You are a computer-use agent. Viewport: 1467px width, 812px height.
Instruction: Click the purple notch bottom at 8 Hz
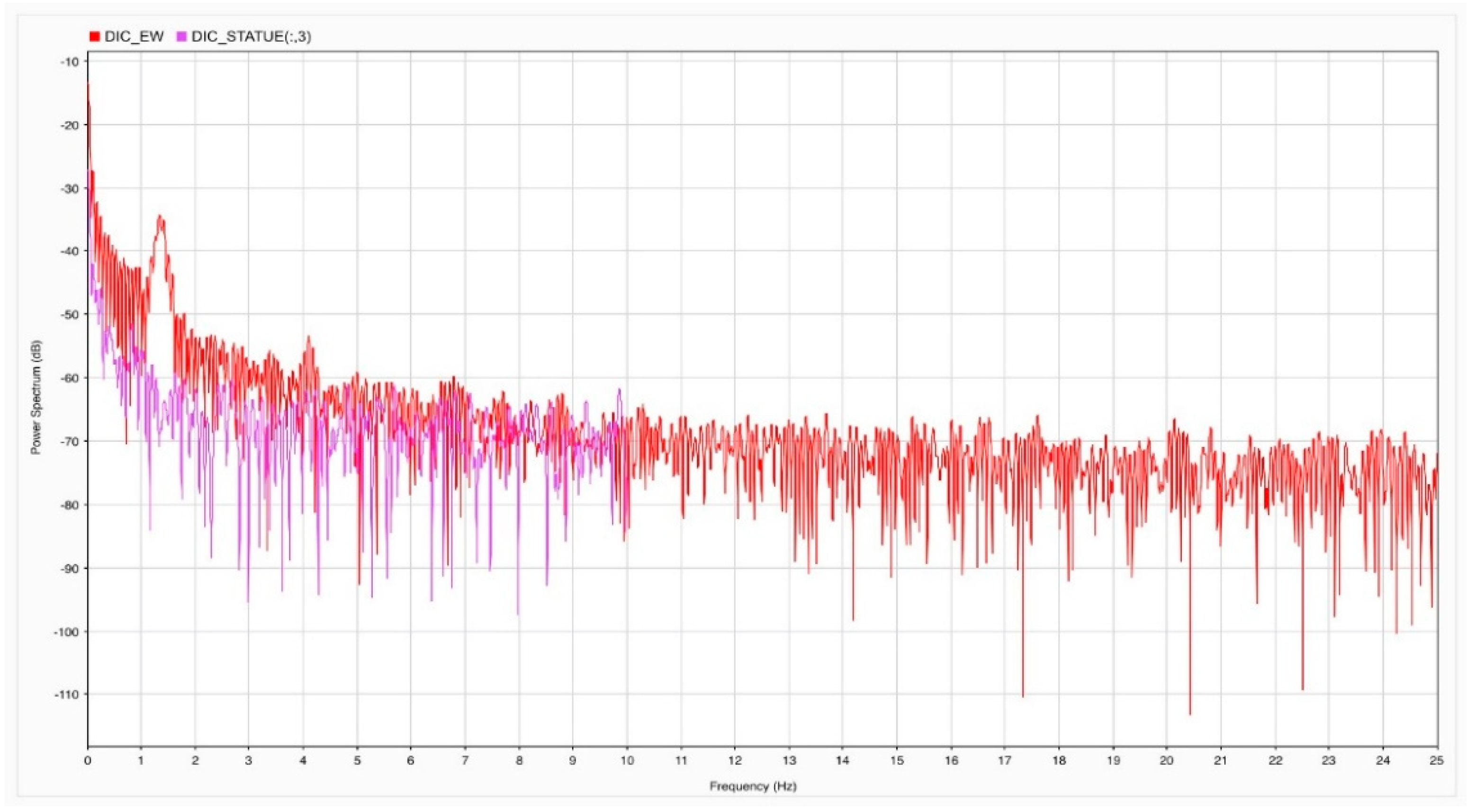[518, 614]
